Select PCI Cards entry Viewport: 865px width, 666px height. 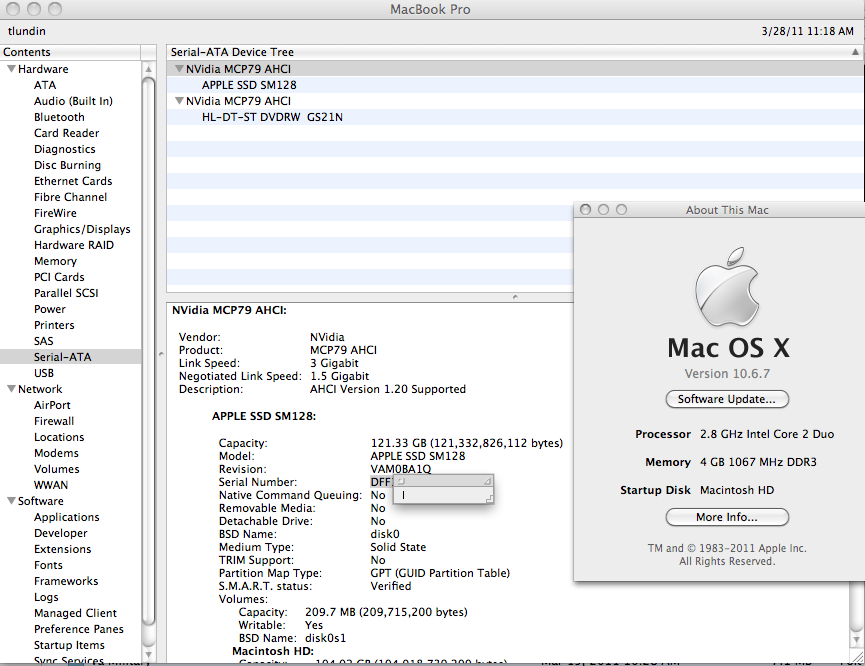59,277
